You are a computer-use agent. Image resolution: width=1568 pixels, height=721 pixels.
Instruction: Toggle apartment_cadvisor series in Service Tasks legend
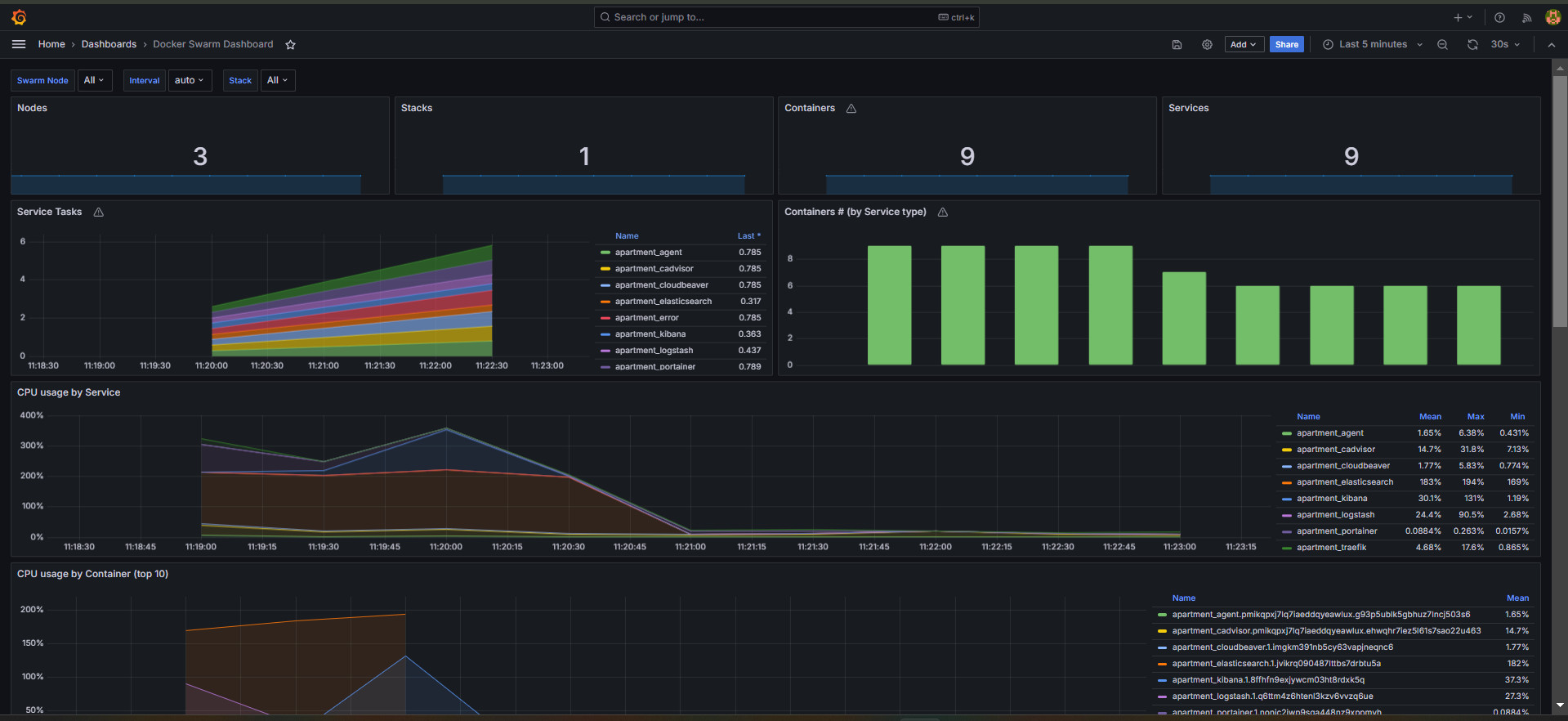(x=654, y=269)
